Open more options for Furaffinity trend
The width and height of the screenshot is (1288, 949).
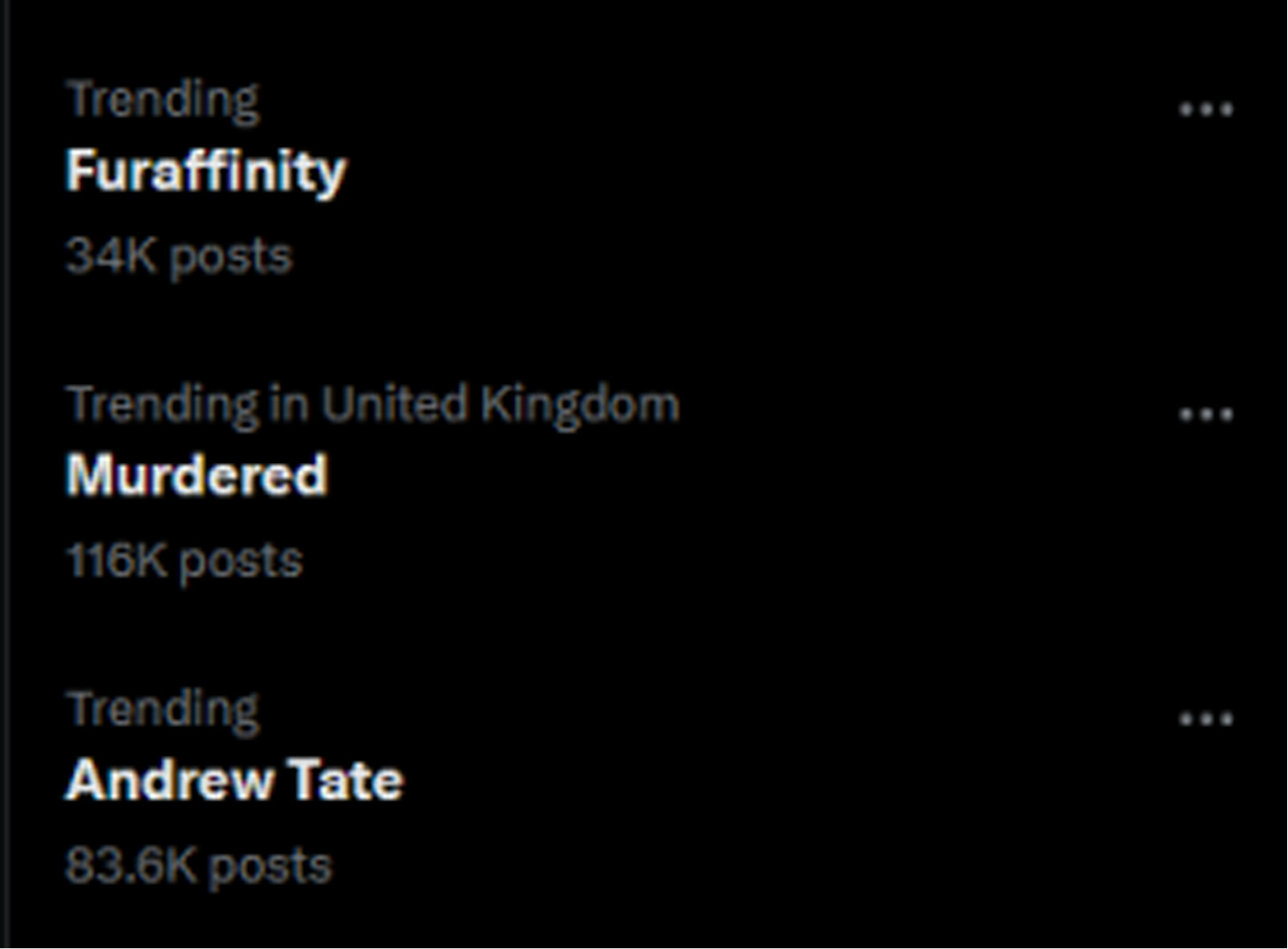(1205, 109)
